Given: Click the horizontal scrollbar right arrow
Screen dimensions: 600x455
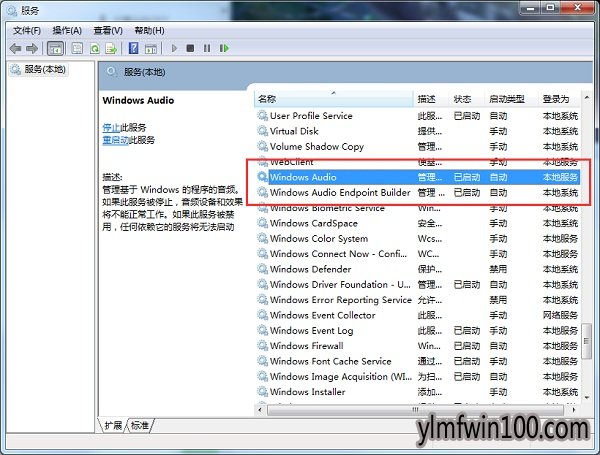Looking at the screenshot, I should [x=574, y=410].
